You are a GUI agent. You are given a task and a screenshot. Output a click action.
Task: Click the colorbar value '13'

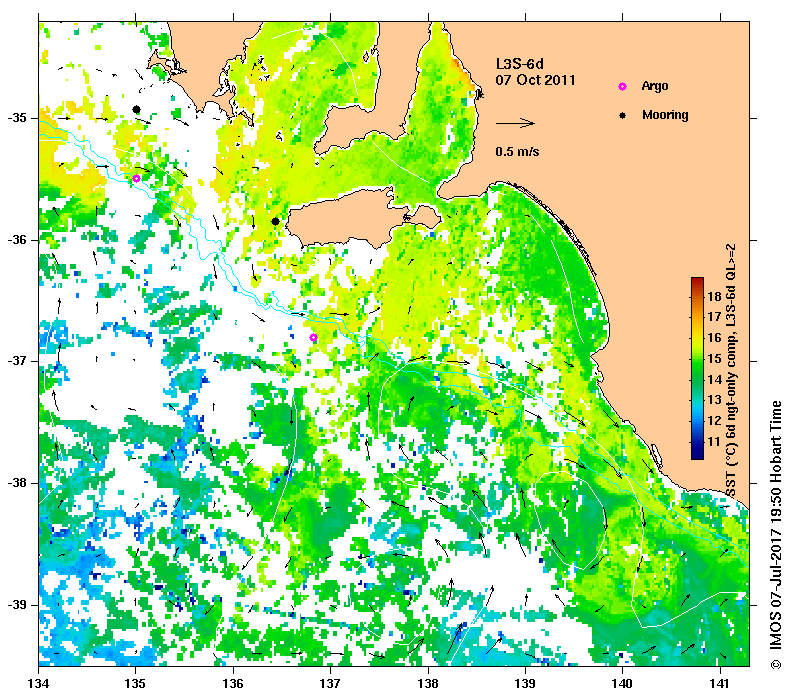pos(714,400)
